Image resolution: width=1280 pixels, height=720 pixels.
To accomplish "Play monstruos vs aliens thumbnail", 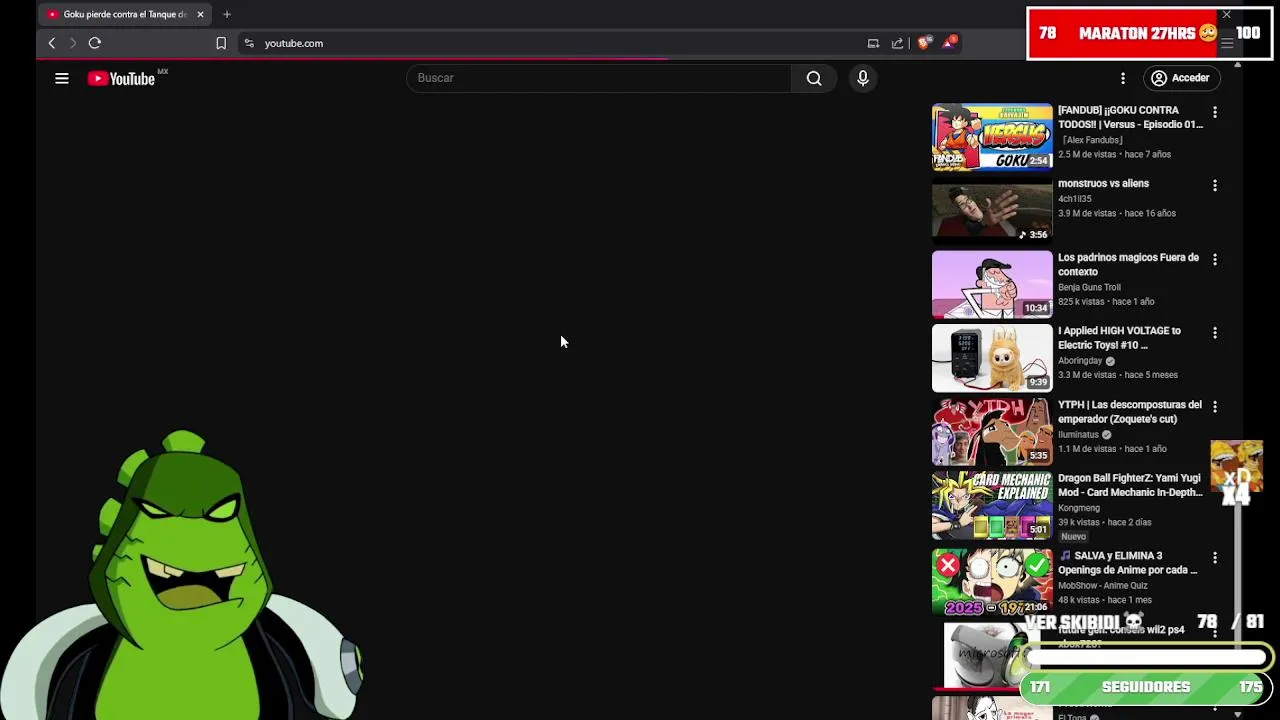I will [992, 210].
